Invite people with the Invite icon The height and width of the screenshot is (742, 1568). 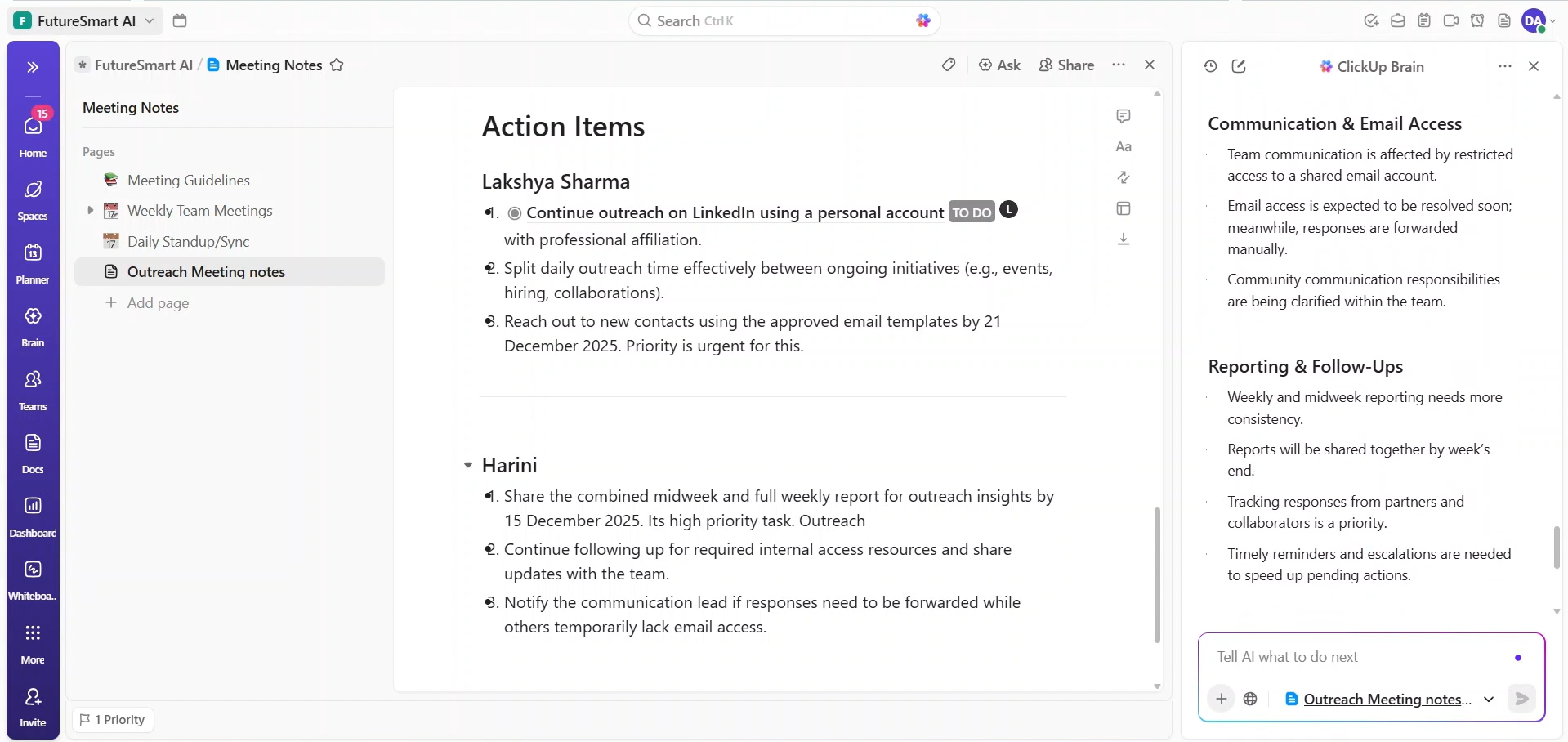point(33,707)
